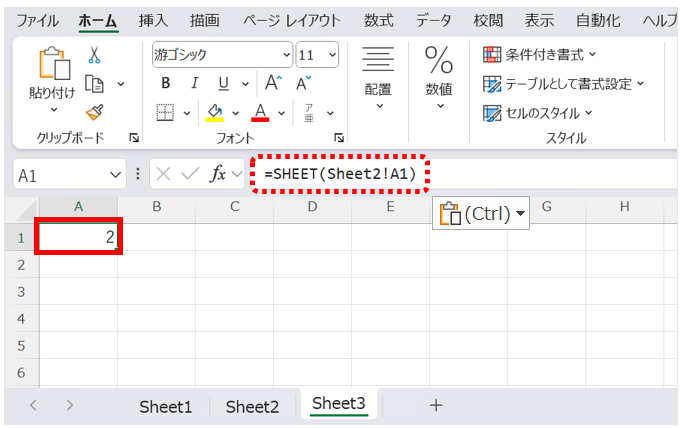Open fill color dropdown arrow
Viewport: 680px width, 428px height.
pyautogui.click(x=235, y=113)
